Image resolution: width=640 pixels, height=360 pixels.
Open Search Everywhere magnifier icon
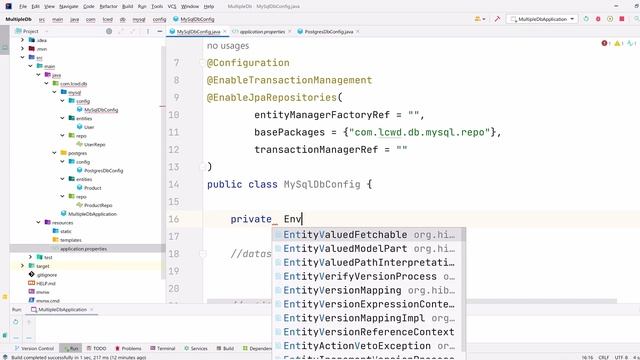(x=636, y=19)
